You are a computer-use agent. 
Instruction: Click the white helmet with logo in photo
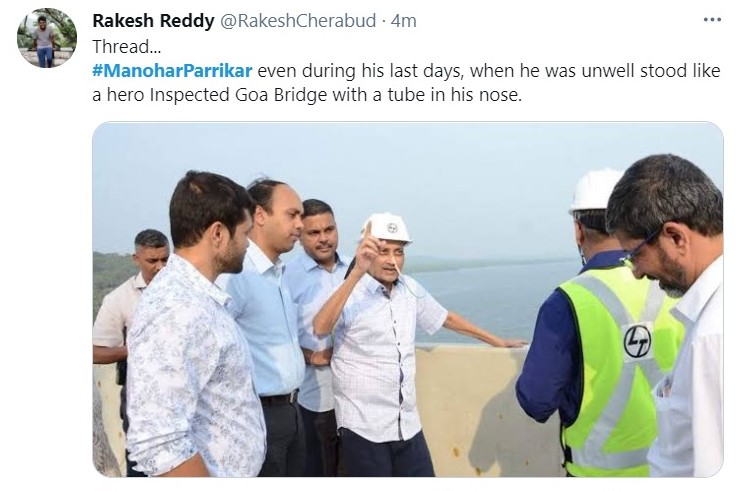[389, 228]
